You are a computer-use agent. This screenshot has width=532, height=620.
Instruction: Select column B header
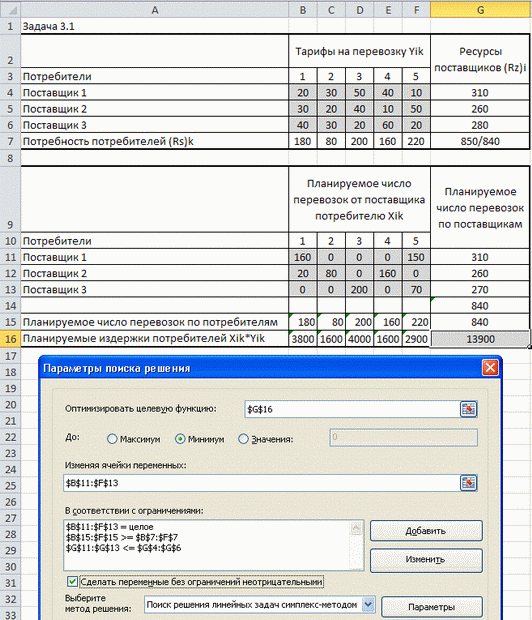click(303, 10)
